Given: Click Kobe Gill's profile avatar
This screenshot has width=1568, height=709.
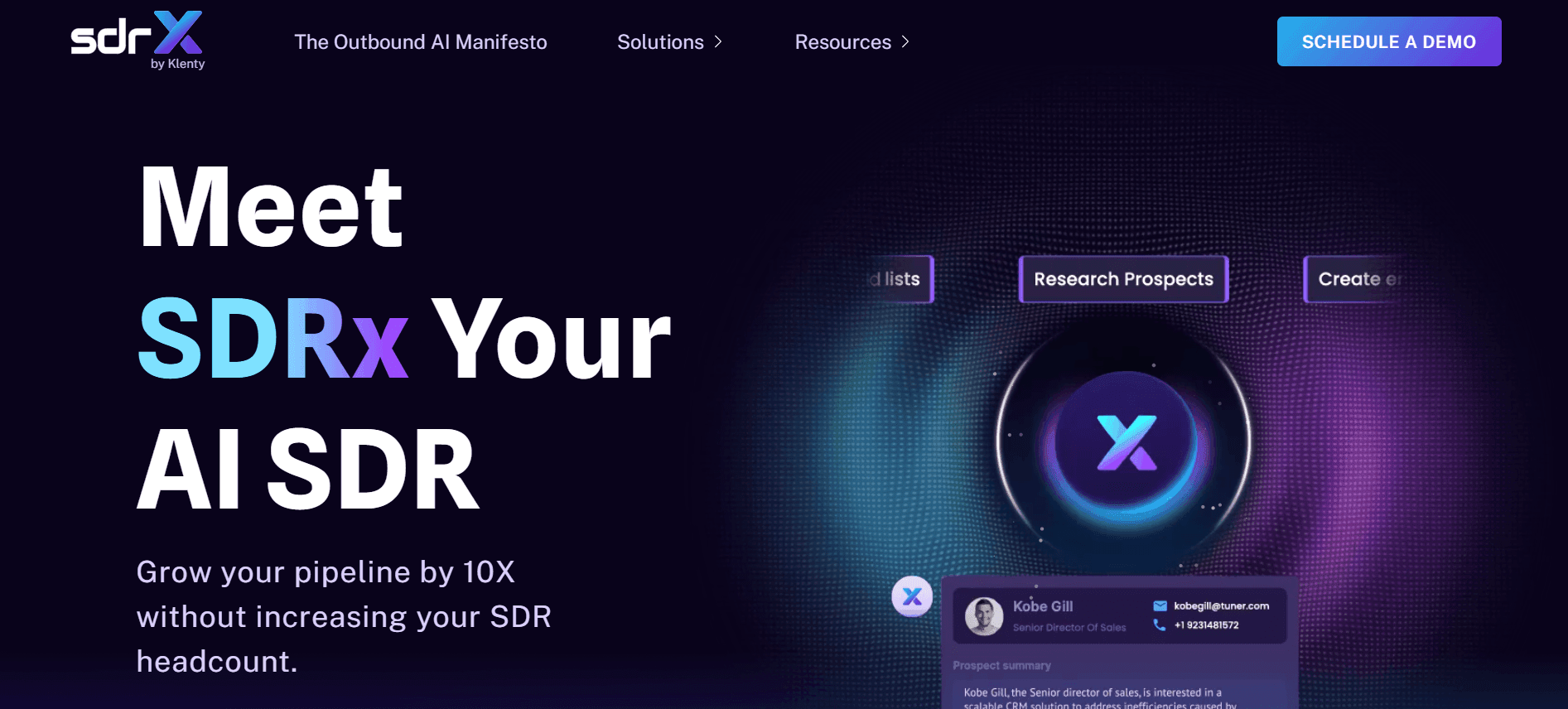Looking at the screenshot, I should pyautogui.click(x=984, y=616).
